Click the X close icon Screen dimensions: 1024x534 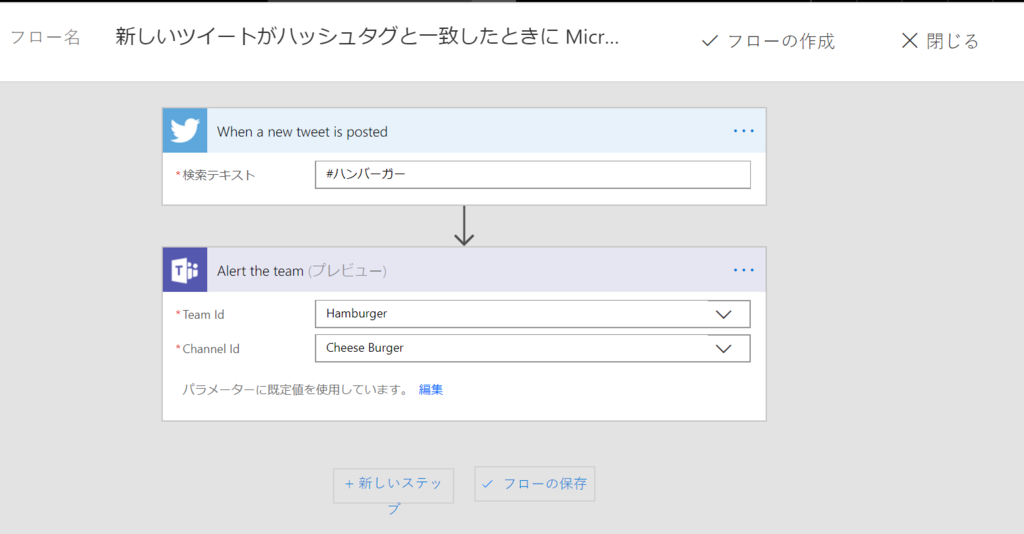click(909, 41)
